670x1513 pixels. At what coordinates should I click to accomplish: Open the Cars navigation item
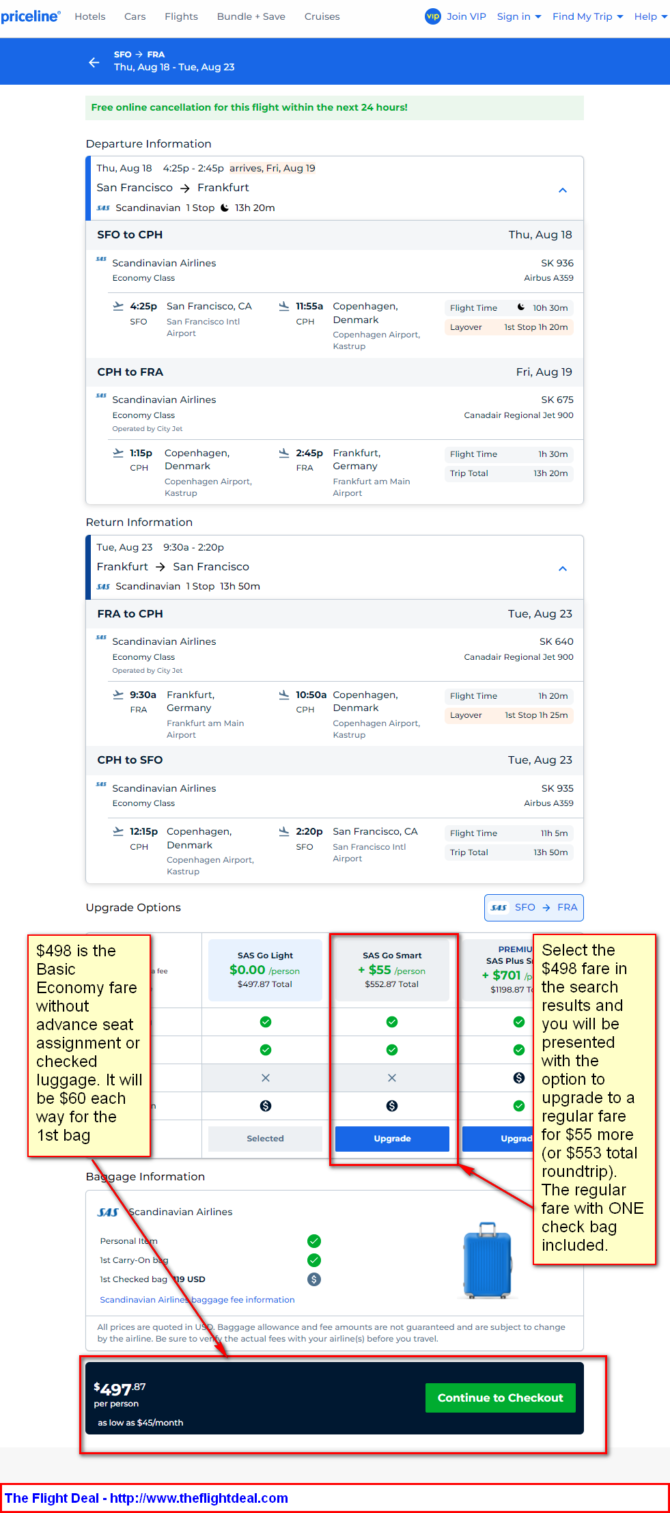[135, 16]
